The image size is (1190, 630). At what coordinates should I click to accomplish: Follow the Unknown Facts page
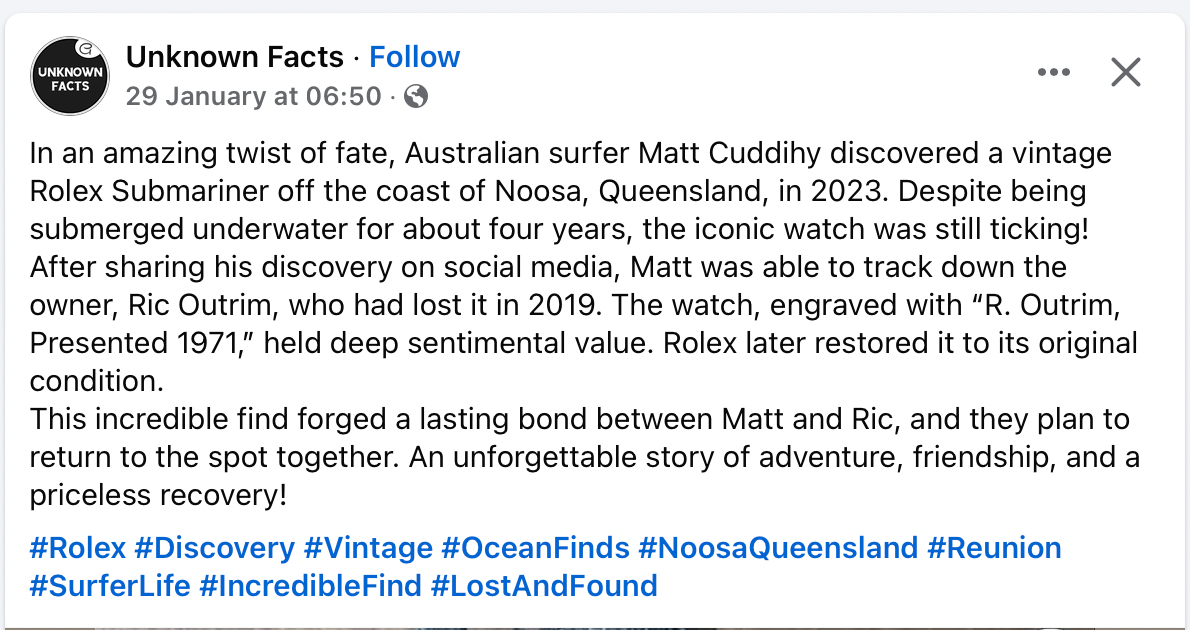(x=415, y=57)
